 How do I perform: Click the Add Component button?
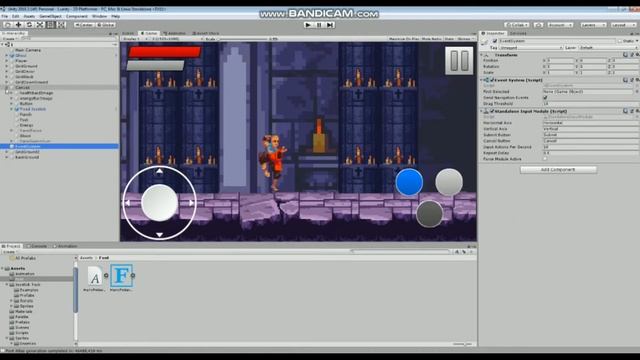coord(558,169)
